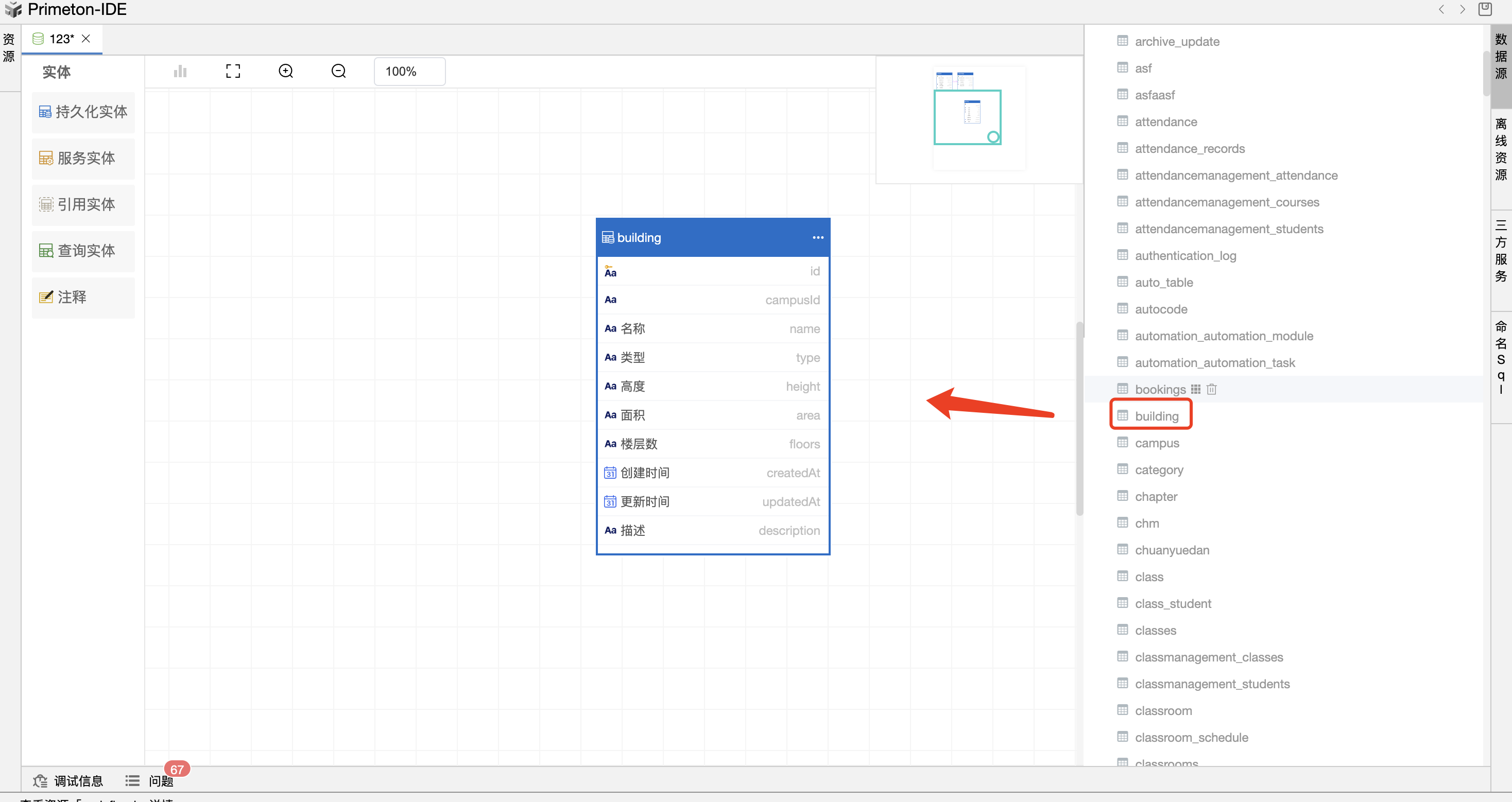This screenshot has width=1512, height=802.
Task: Click the save icon at top right
Action: 1484,9
